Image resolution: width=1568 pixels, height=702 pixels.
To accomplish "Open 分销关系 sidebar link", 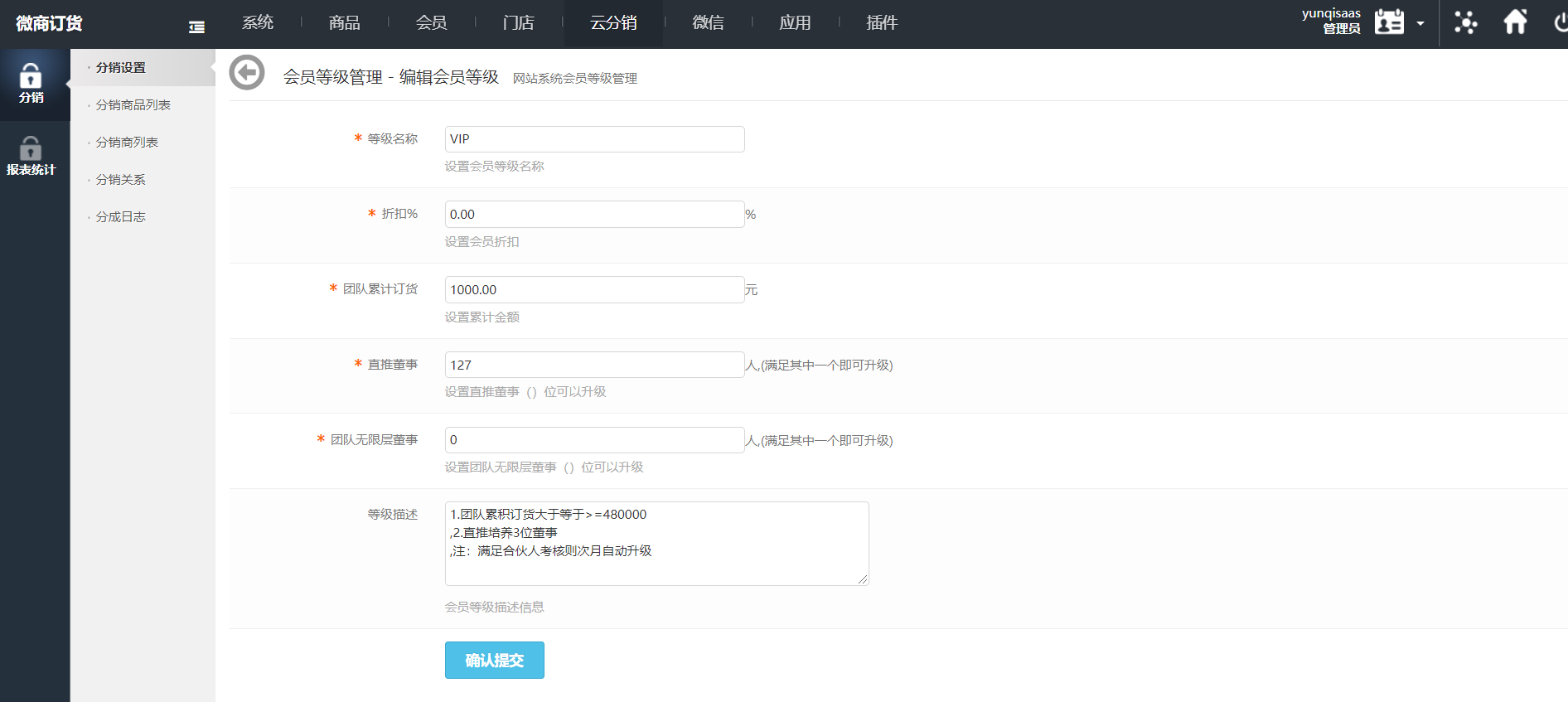I will click(x=120, y=180).
